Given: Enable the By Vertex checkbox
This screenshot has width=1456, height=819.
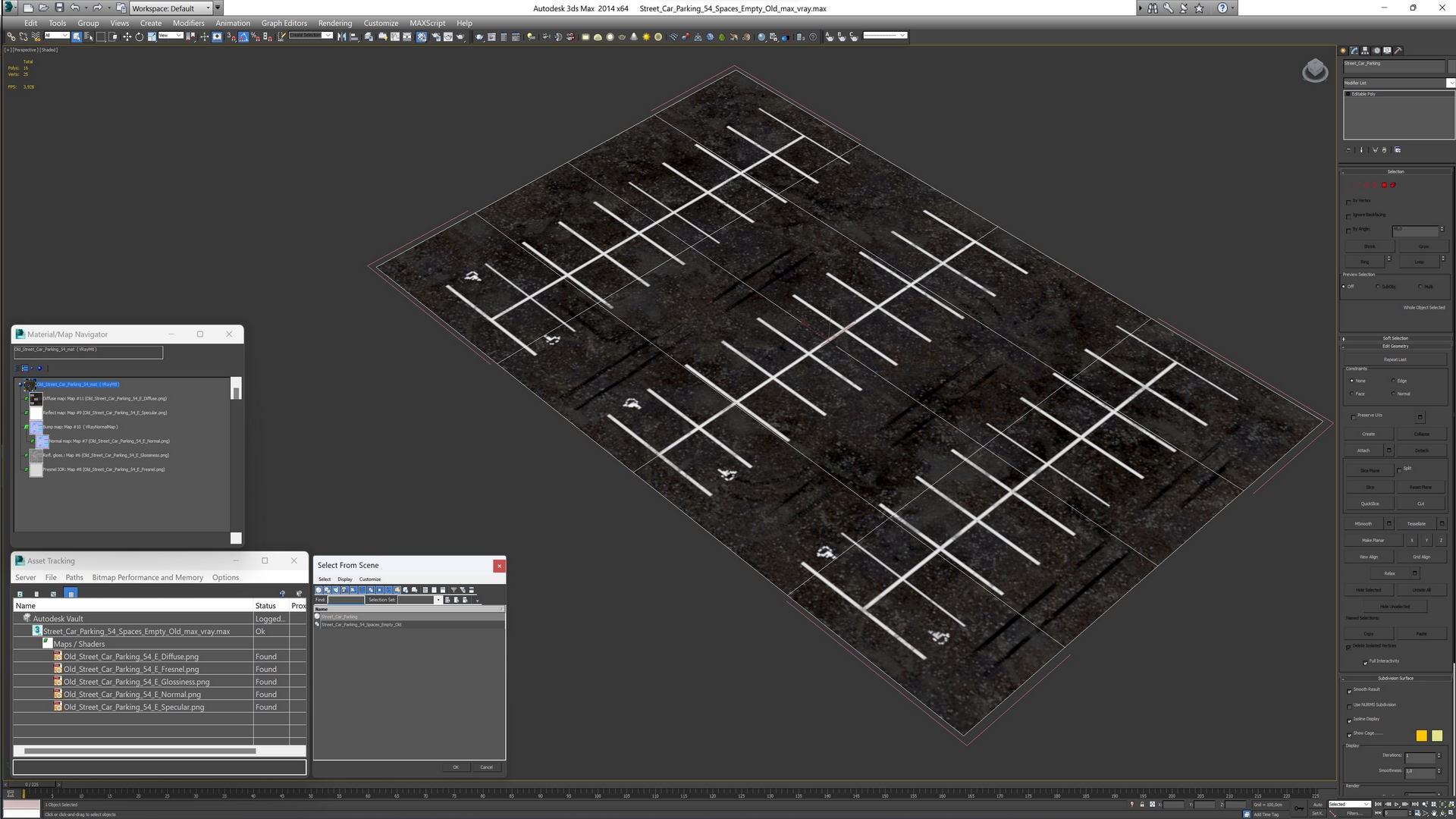Looking at the screenshot, I should click(x=1348, y=202).
